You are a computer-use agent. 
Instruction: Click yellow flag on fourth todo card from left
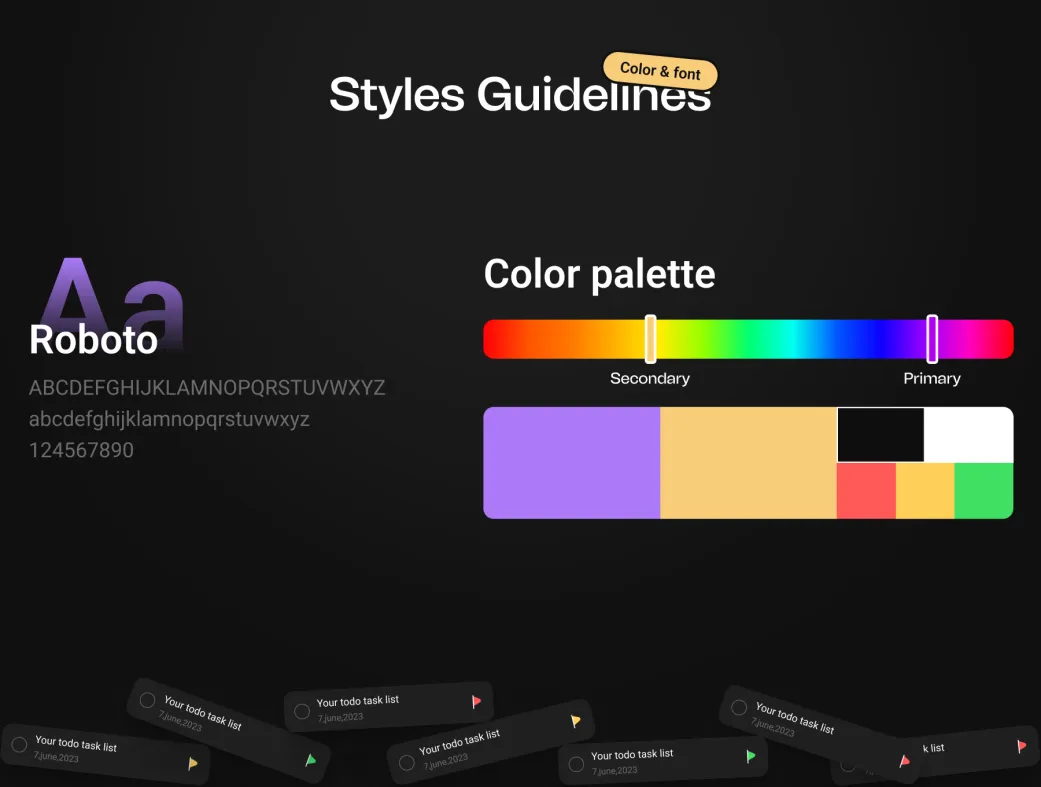(x=575, y=721)
